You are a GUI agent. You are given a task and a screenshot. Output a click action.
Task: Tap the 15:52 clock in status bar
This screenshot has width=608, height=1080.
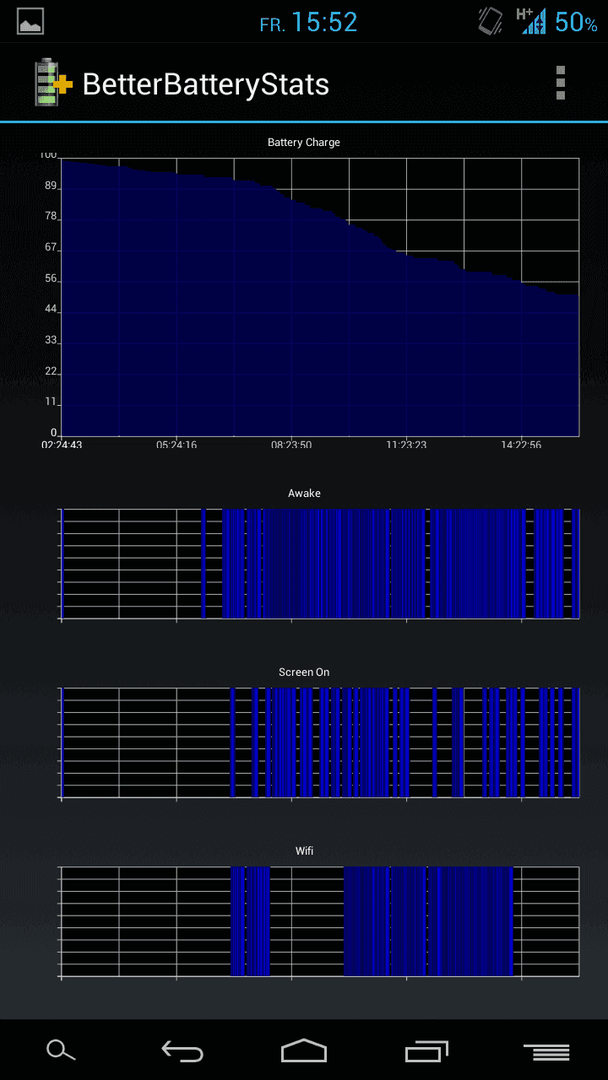coord(324,22)
